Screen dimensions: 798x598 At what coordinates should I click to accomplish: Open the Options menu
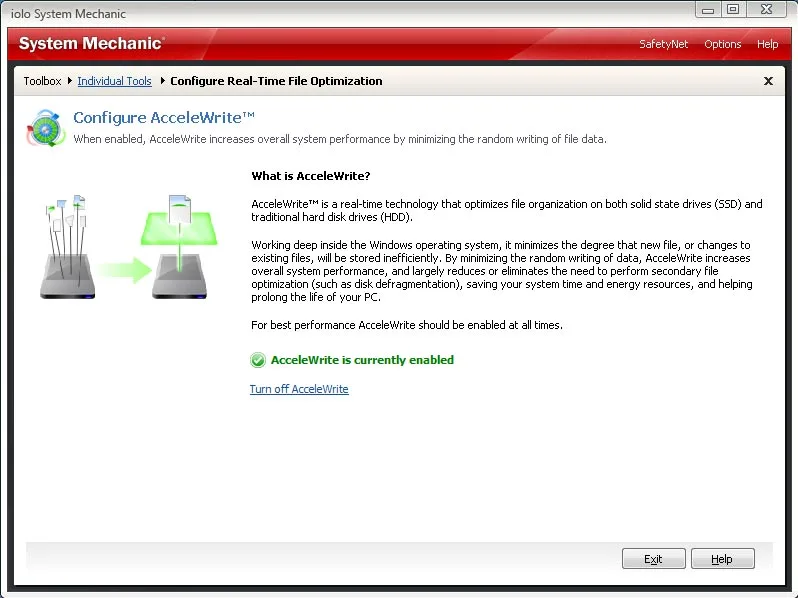coord(722,44)
